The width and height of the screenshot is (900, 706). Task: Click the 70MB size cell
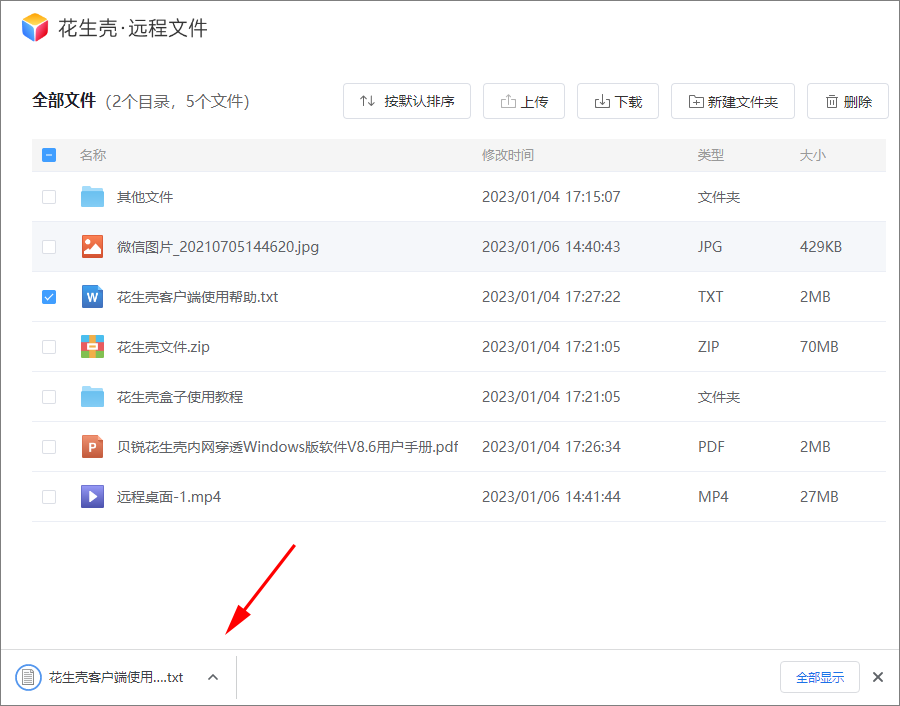tap(819, 347)
